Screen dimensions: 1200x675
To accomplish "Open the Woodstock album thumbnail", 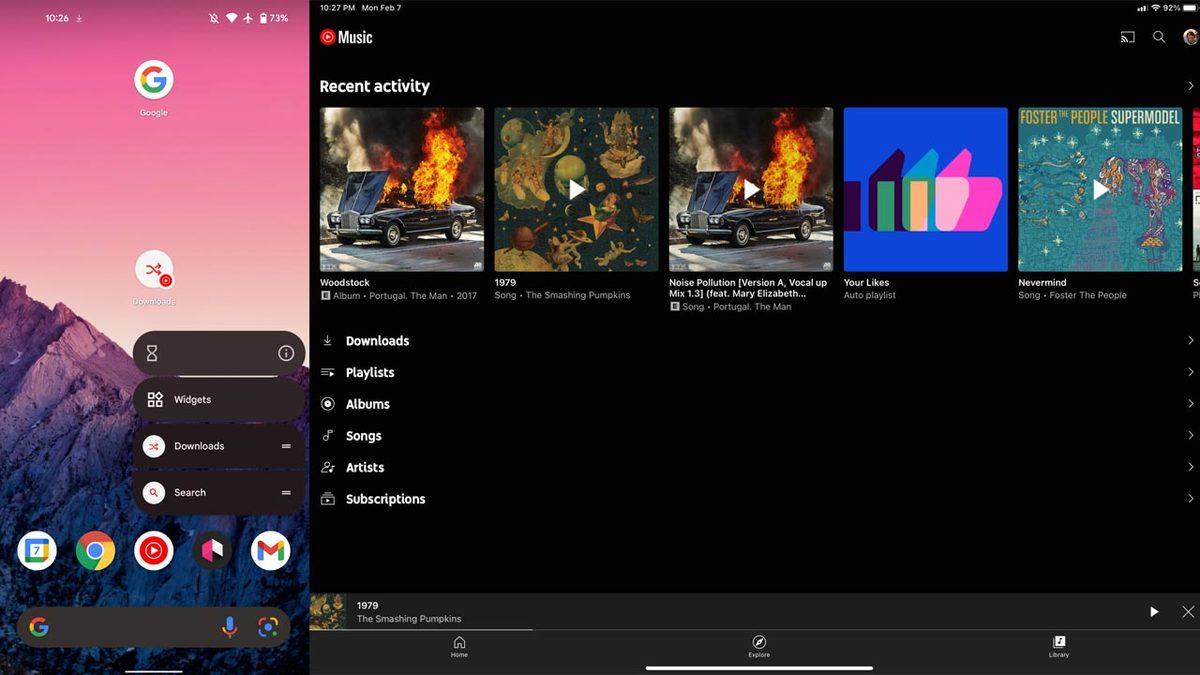I will point(401,190).
